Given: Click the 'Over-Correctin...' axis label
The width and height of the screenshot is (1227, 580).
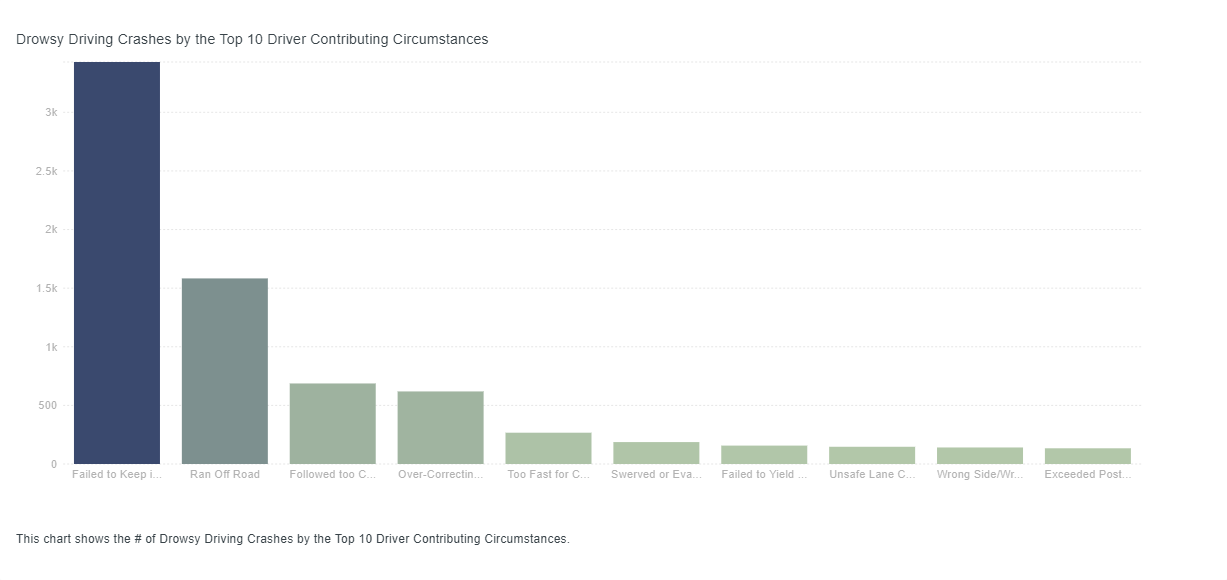Looking at the screenshot, I should (x=441, y=474).
